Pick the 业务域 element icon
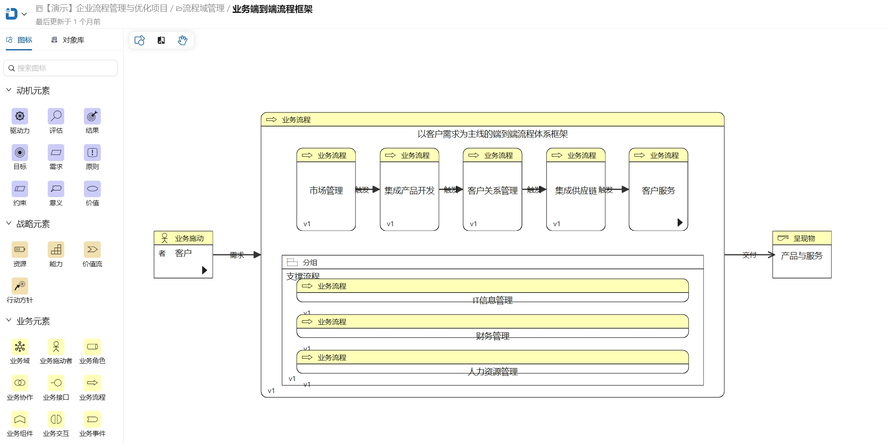This screenshot has height=443, width=889. 20,347
